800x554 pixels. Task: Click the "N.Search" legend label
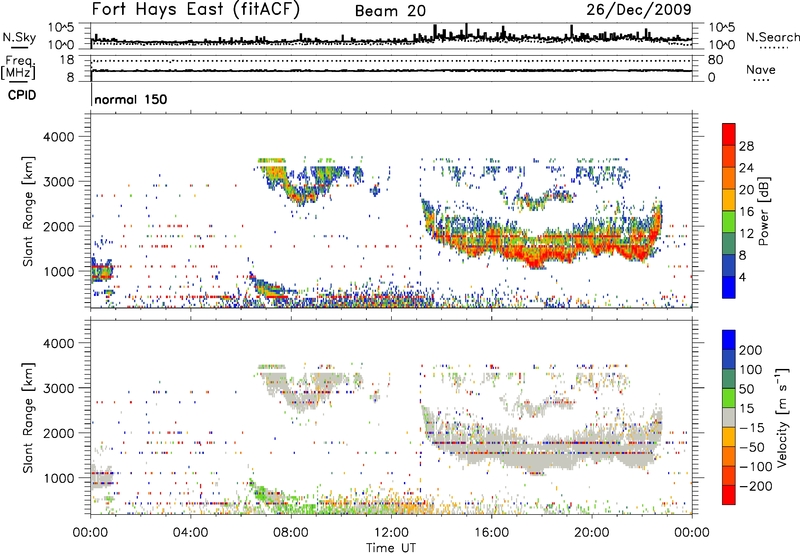772,37
